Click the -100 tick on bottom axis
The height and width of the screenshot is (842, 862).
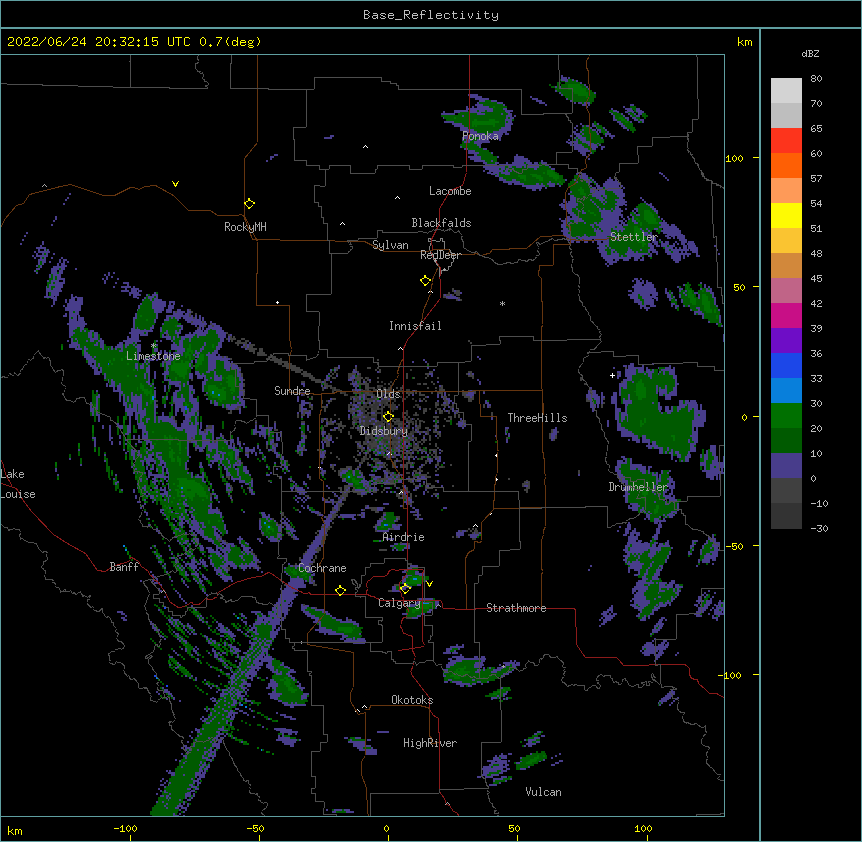[125, 828]
